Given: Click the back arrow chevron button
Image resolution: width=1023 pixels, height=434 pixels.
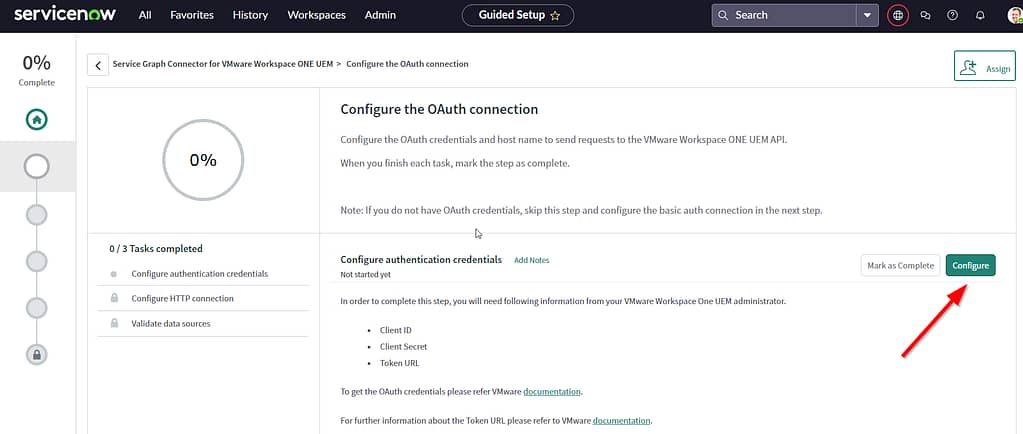Looking at the screenshot, I should point(98,65).
